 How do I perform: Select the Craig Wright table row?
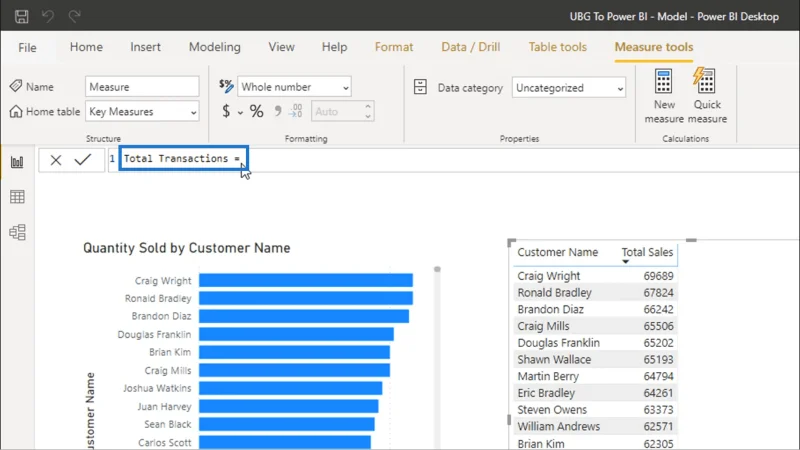(595, 276)
